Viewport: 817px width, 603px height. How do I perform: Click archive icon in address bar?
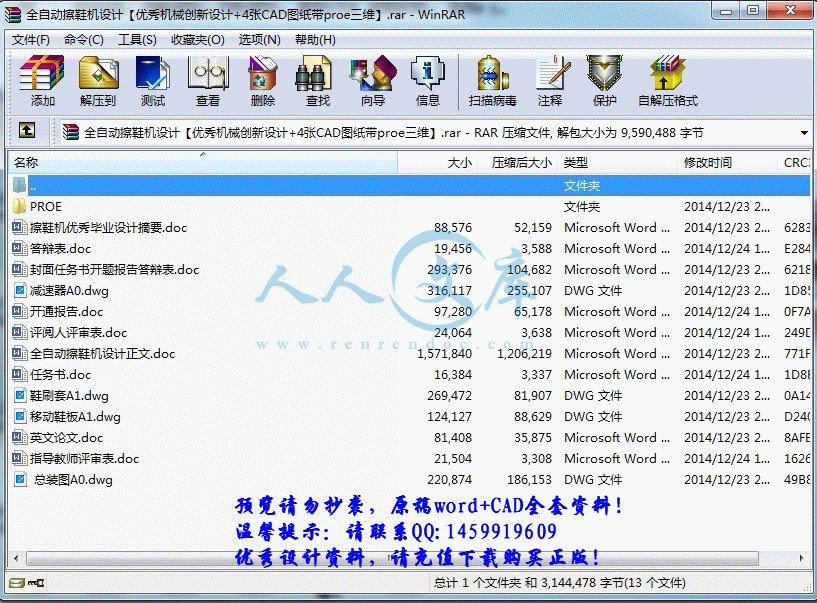click(71, 133)
